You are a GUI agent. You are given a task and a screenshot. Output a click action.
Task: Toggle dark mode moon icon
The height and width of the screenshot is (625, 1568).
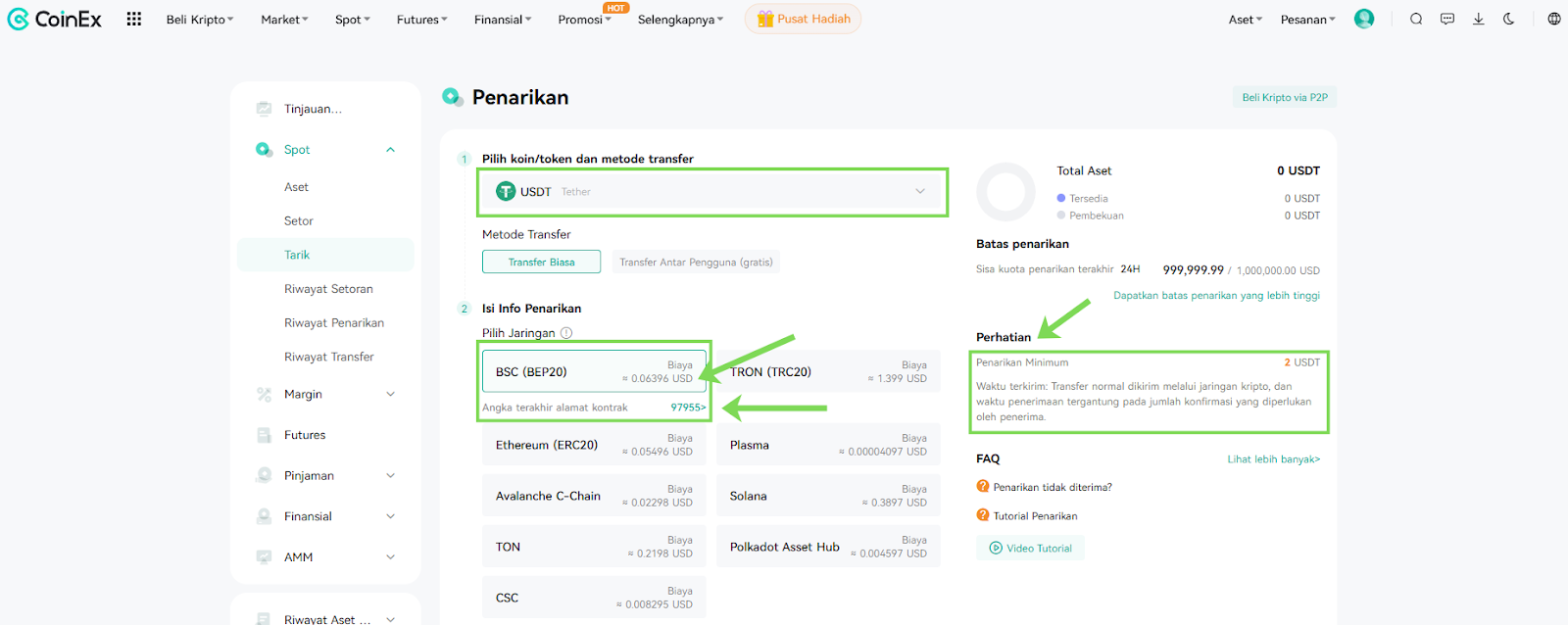pyautogui.click(x=1509, y=19)
